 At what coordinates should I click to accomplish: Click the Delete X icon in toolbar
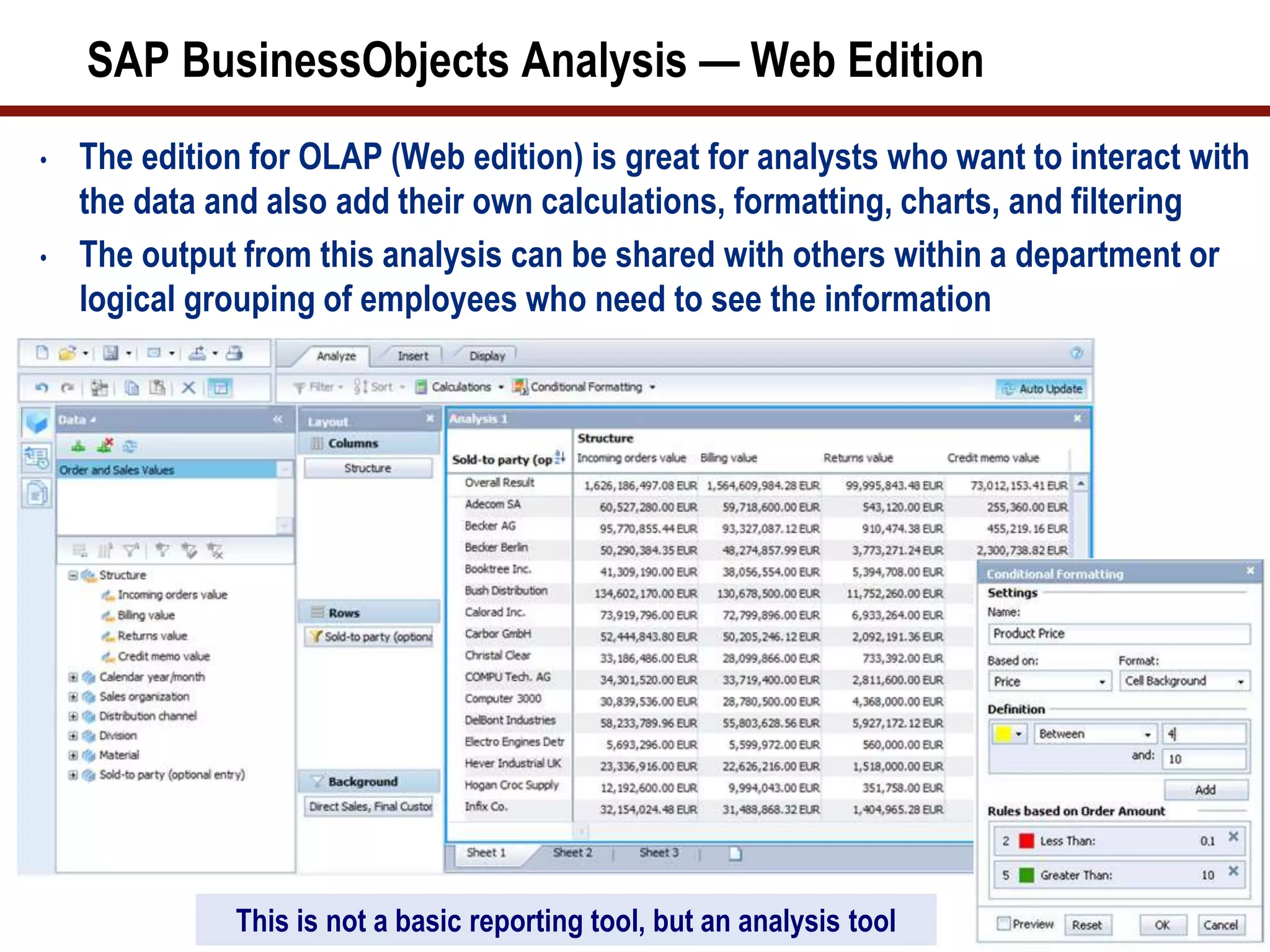pos(189,388)
